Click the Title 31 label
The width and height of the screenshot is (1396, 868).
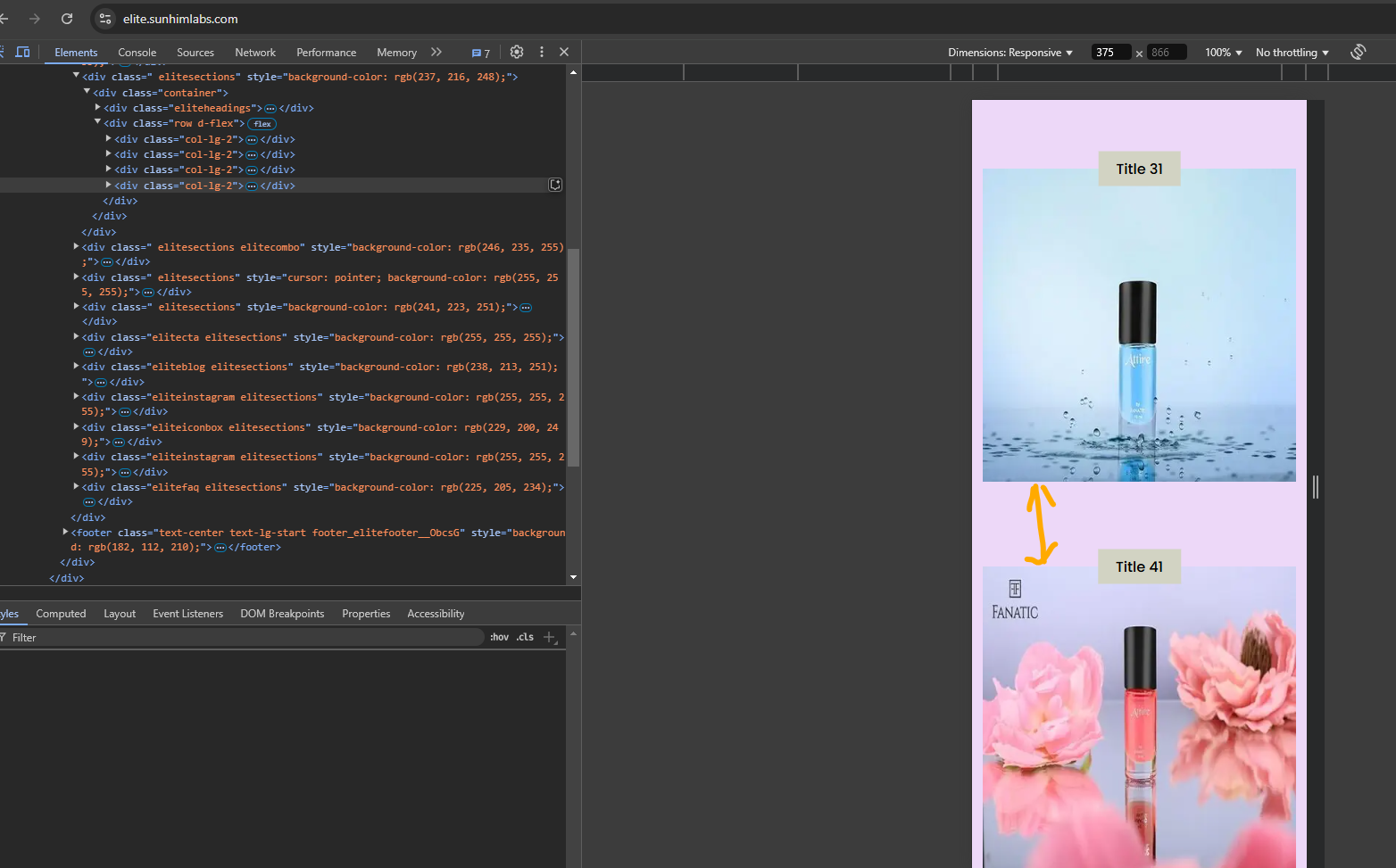(x=1139, y=169)
